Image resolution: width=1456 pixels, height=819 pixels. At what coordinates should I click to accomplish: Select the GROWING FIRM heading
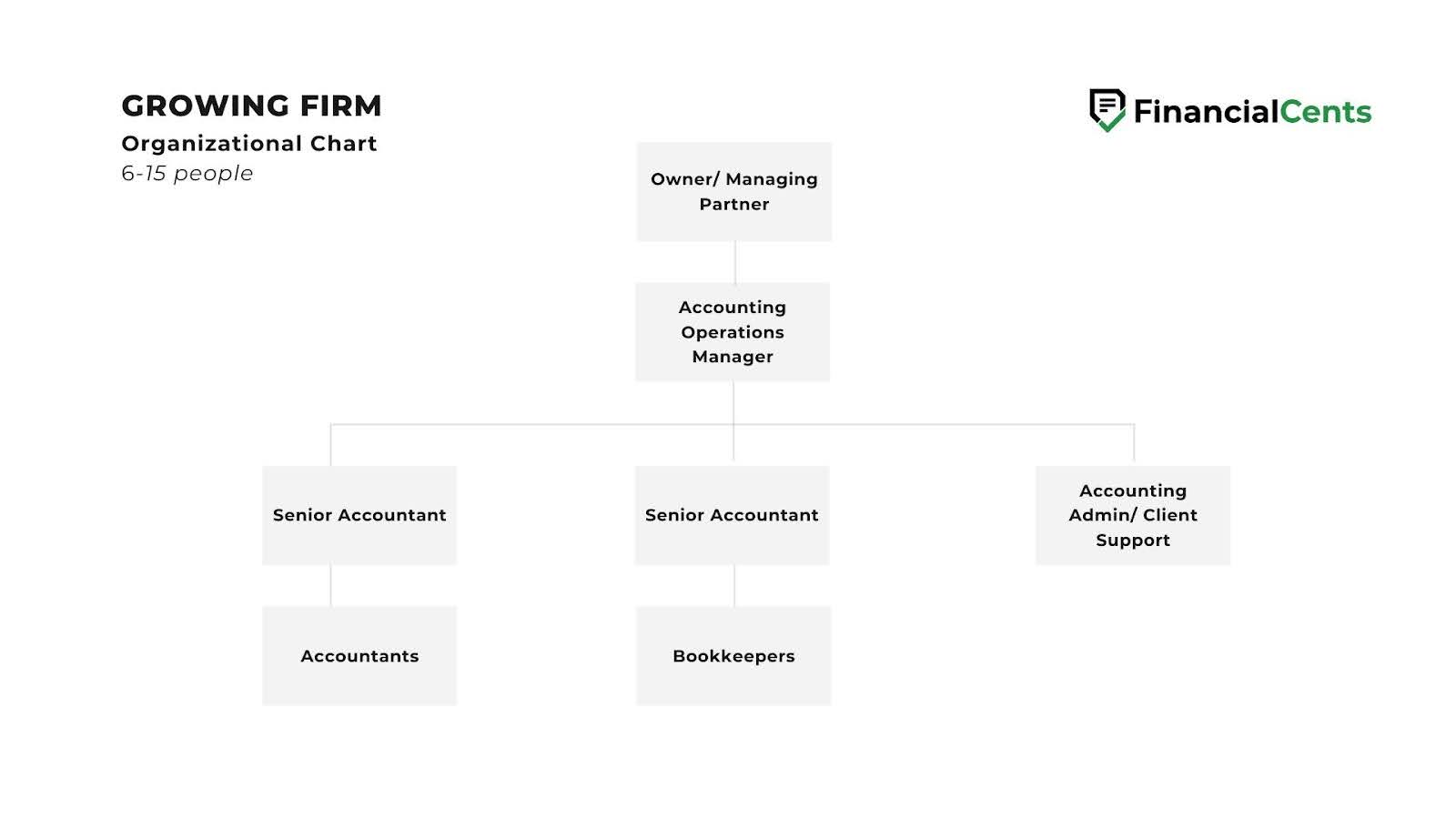point(251,106)
